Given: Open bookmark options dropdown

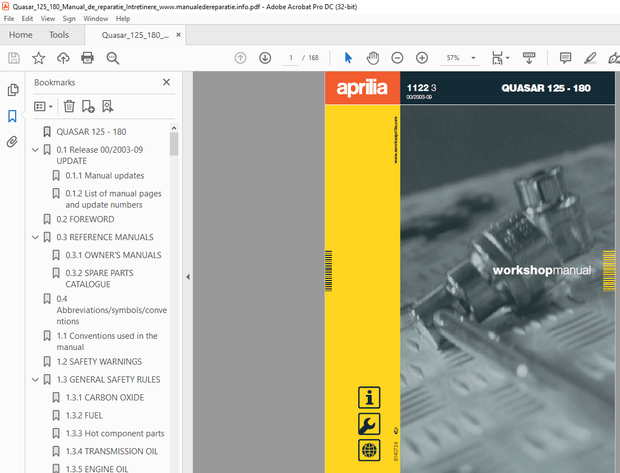Looking at the screenshot, I should coord(43,106).
